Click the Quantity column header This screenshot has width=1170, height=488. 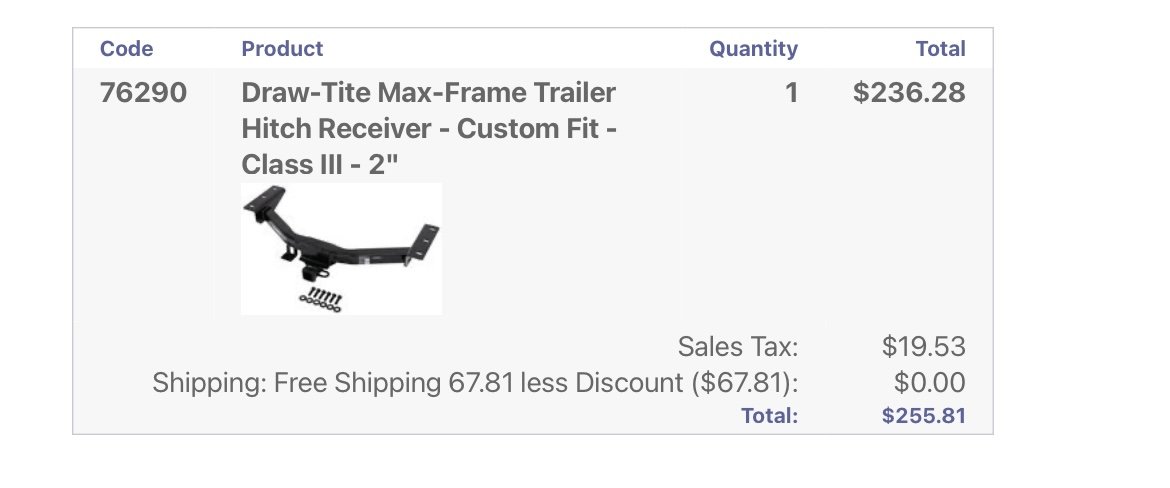pyautogui.click(x=753, y=49)
